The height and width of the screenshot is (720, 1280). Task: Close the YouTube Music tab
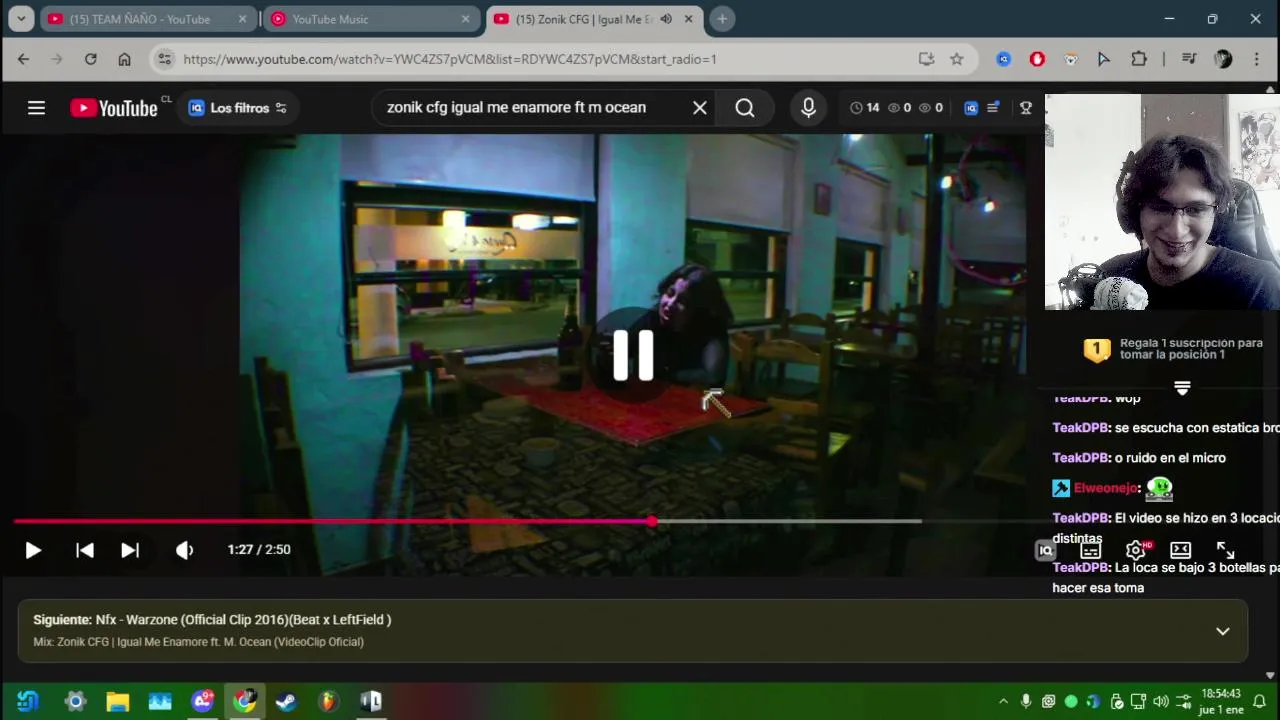pos(465,19)
